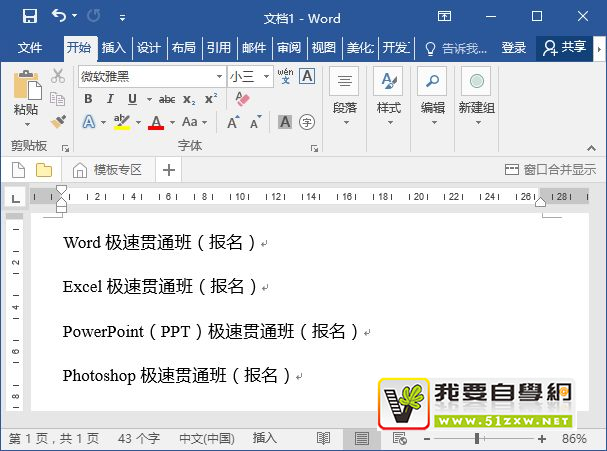Viewport: 607px width, 451px height.
Task: Customize the Quick Access Toolbar
Action: pyautogui.click(x=122, y=17)
